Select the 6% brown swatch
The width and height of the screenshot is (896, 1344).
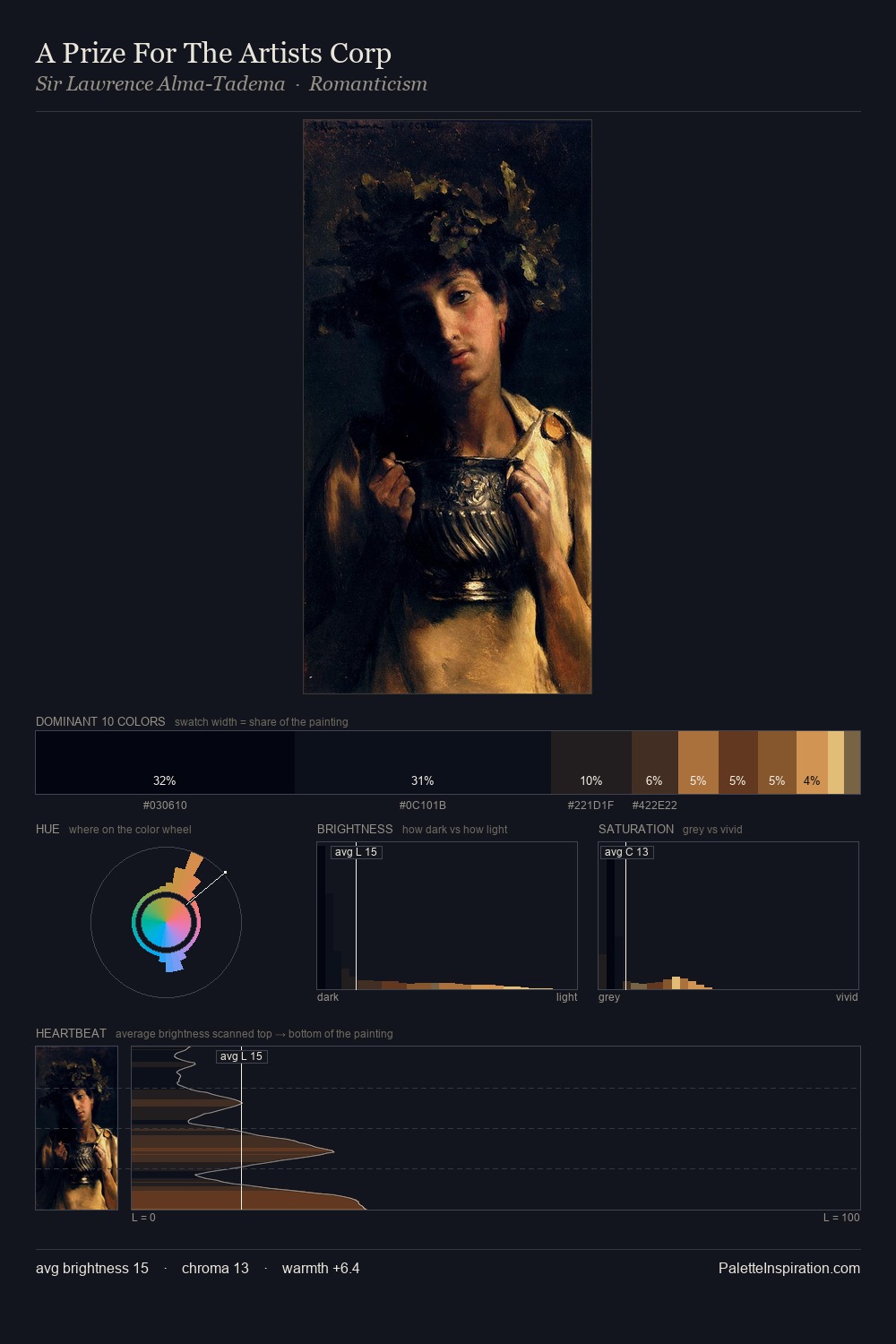pyautogui.click(x=655, y=762)
